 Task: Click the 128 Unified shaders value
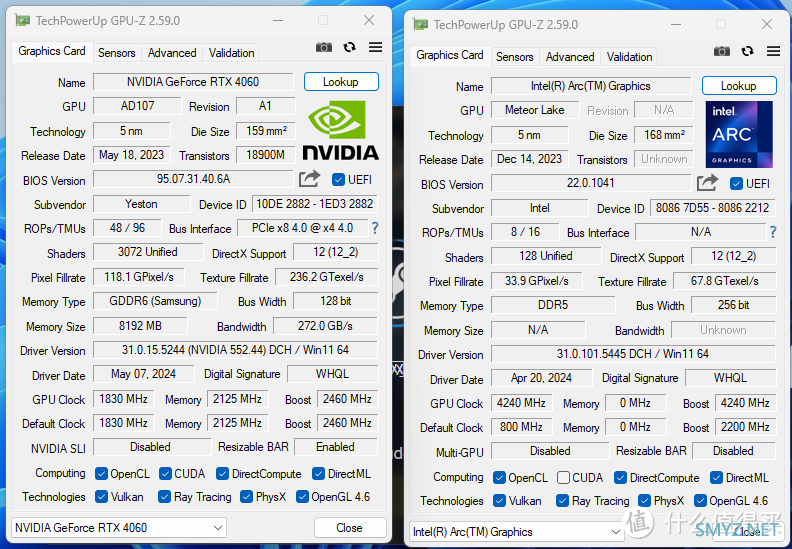pyautogui.click(x=546, y=256)
